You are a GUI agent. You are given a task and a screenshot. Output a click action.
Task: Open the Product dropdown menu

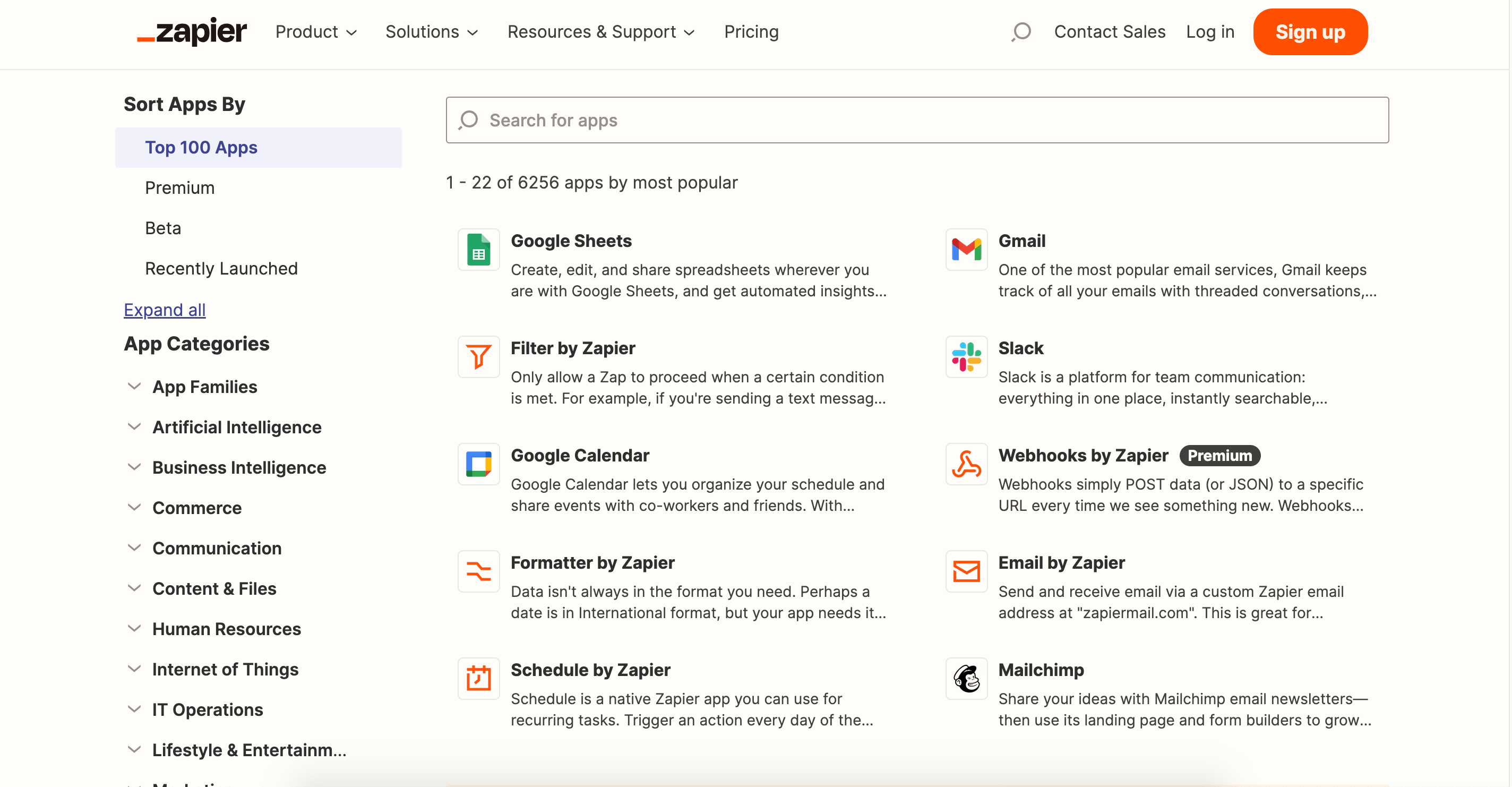coord(316,32)
